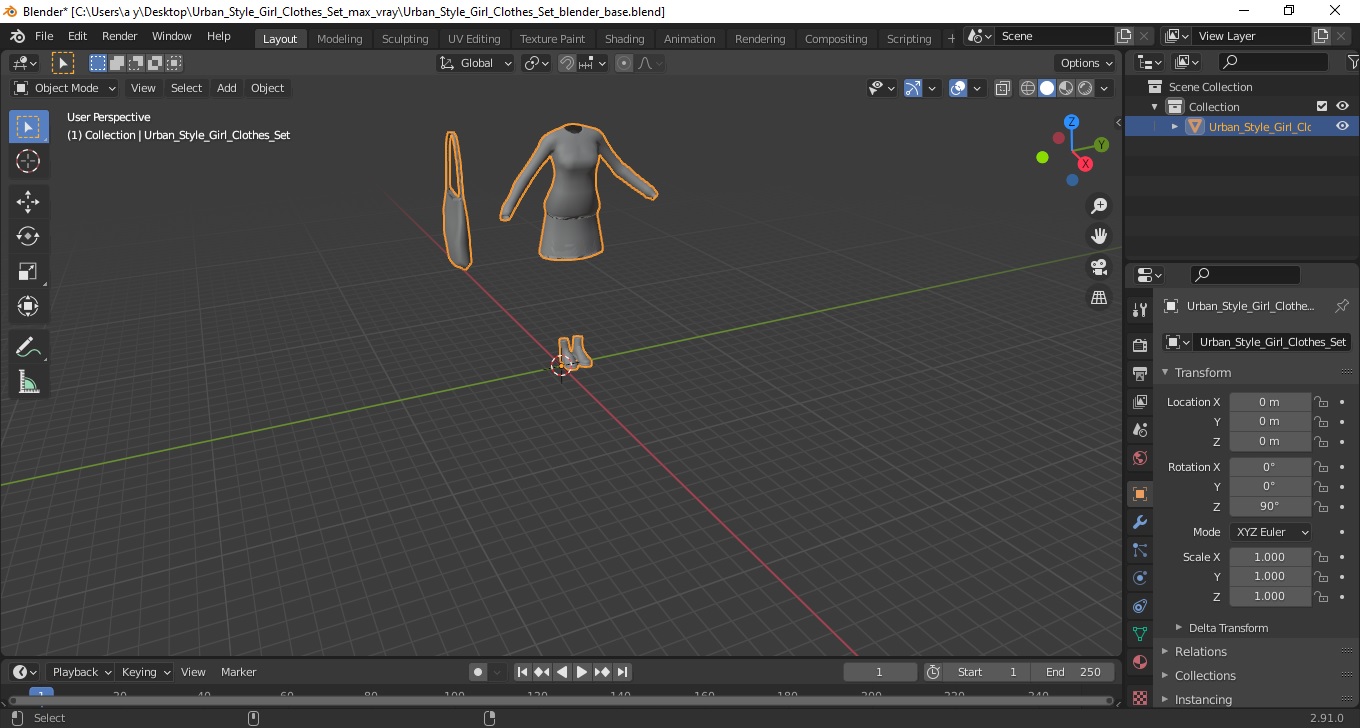Open the Object Constraints properties tab
The image size is (1360, 728).
pos(1140,606)
